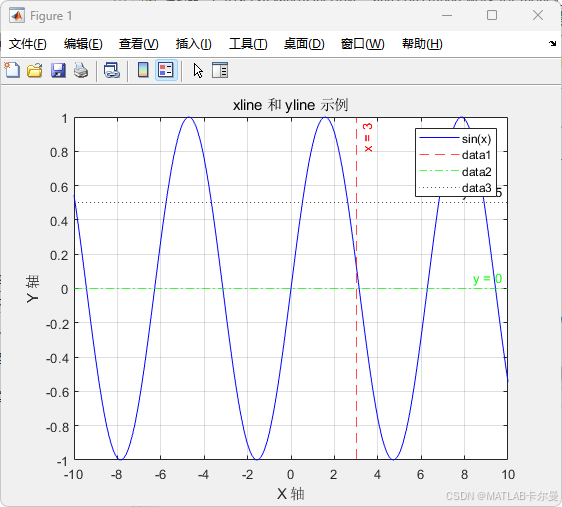Viewport: 562px width, 507px height.
Task: Open the 文件(F) menu
Action: (28, 44)
